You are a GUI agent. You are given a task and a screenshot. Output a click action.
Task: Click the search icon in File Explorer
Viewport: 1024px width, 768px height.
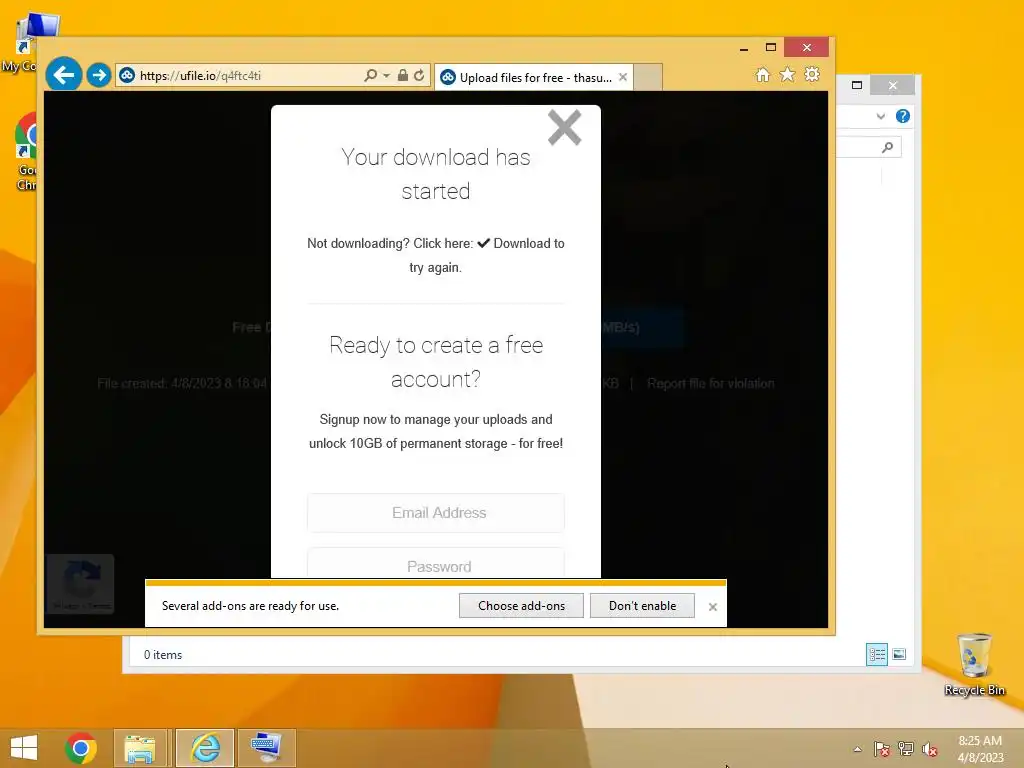click(x=887, y=148)
